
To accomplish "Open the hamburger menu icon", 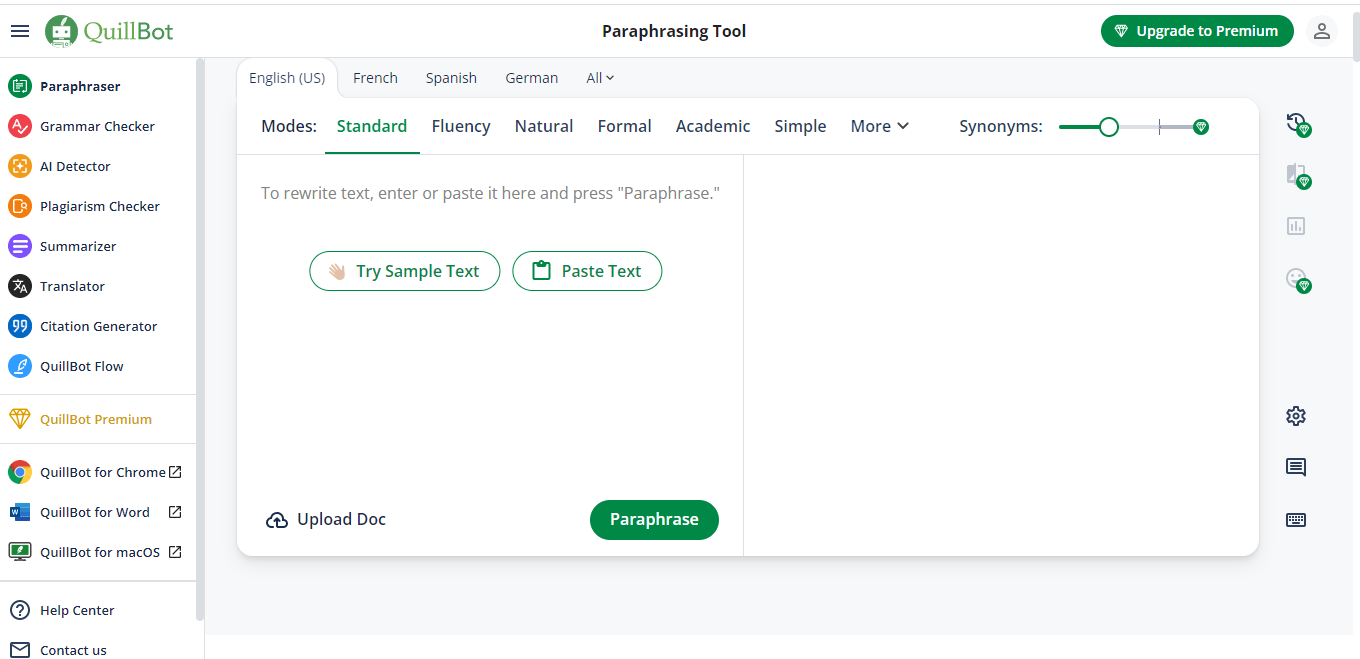I will 20,31.
